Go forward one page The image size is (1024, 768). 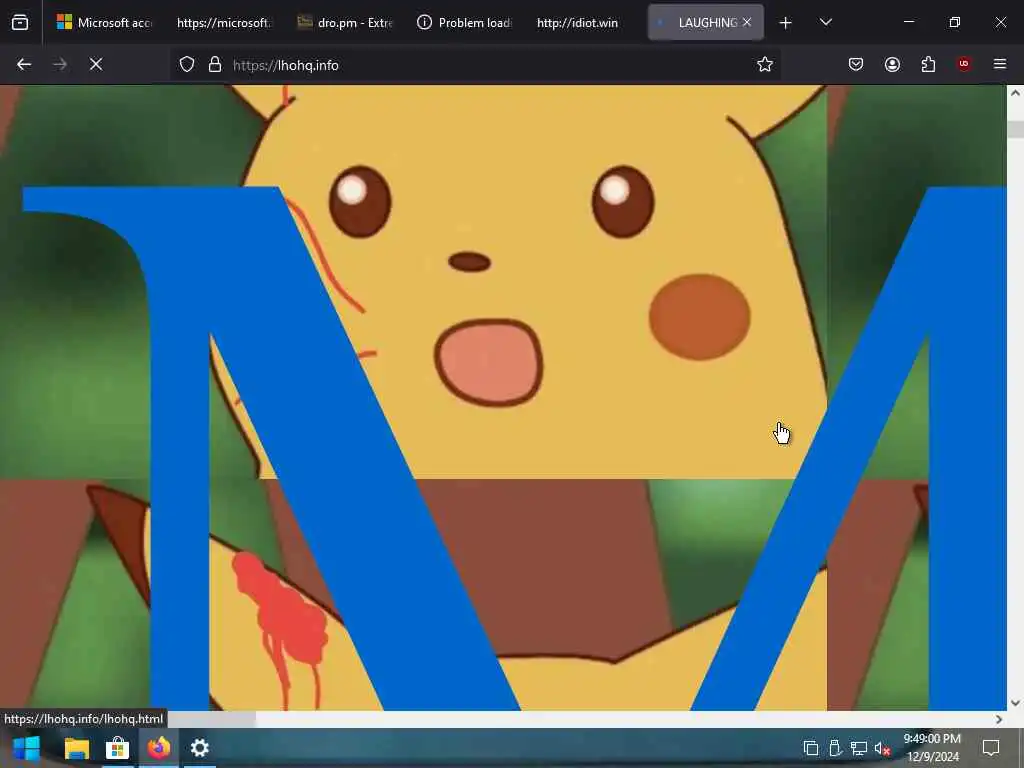pos(60,64)
